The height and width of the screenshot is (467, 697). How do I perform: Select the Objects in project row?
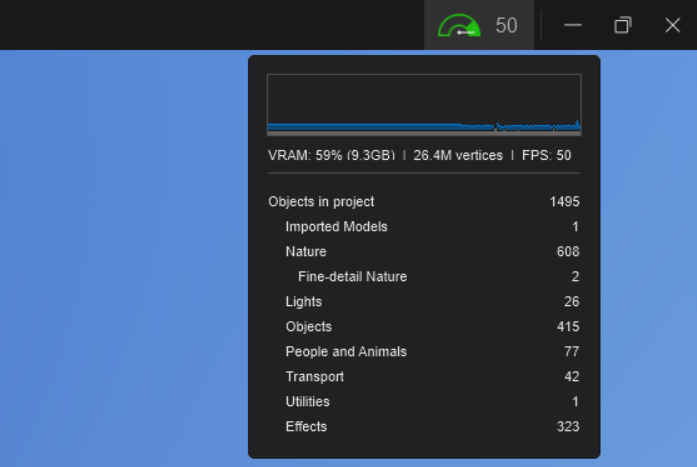(321, 202)
